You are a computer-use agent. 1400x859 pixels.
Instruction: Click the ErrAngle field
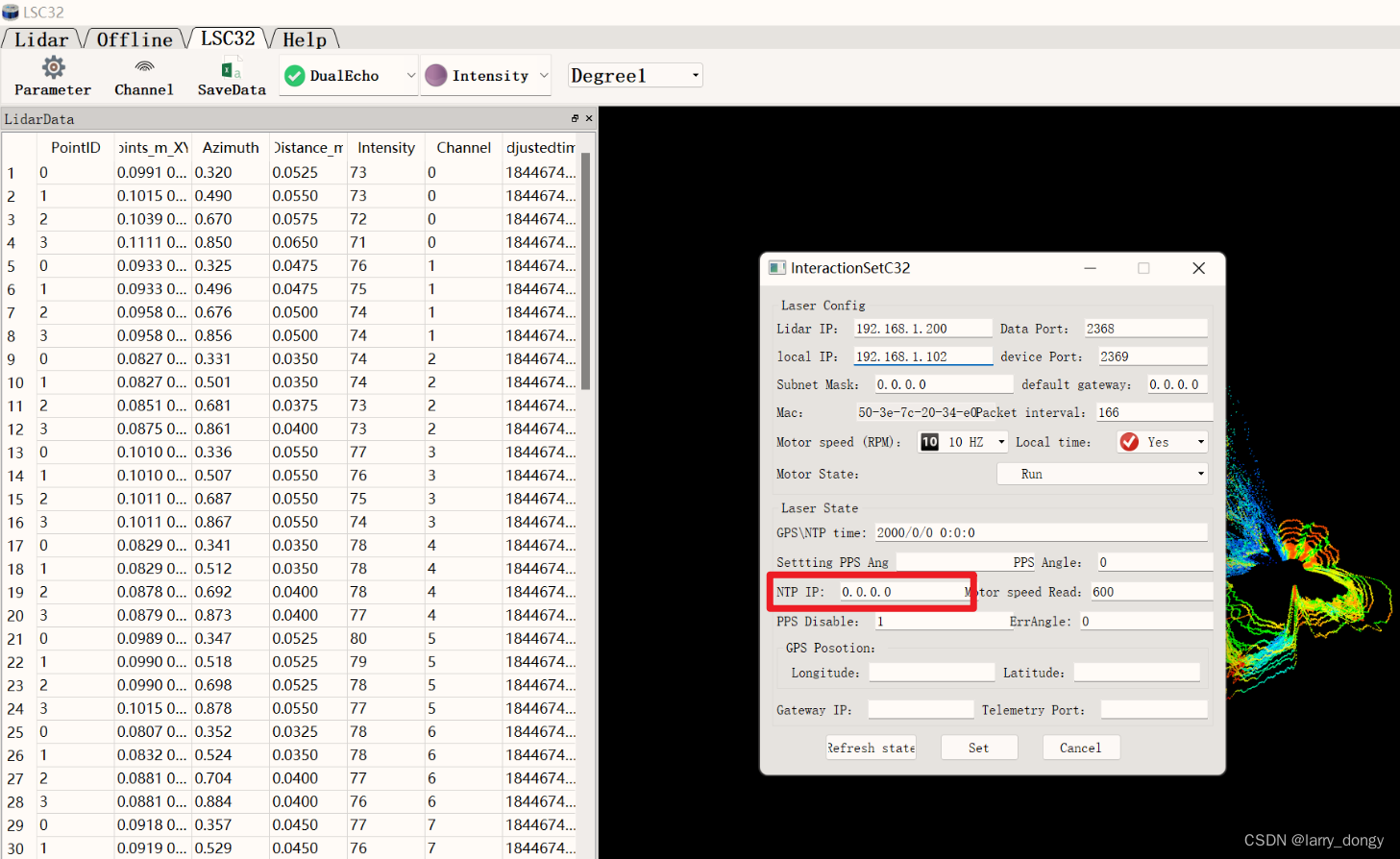click(1146, 622)
